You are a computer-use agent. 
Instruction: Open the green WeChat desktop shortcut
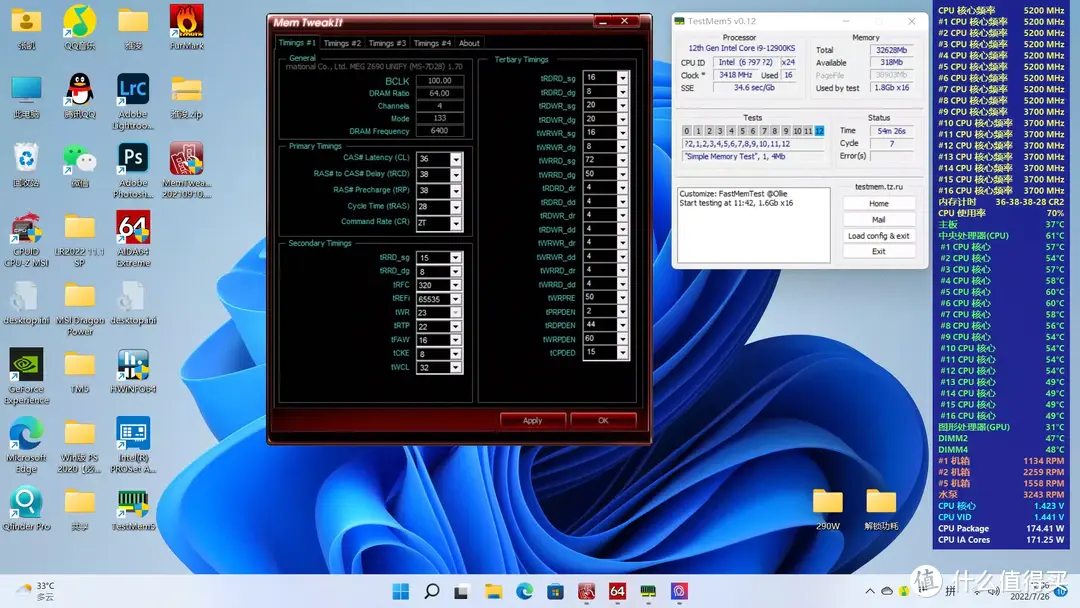79,165
